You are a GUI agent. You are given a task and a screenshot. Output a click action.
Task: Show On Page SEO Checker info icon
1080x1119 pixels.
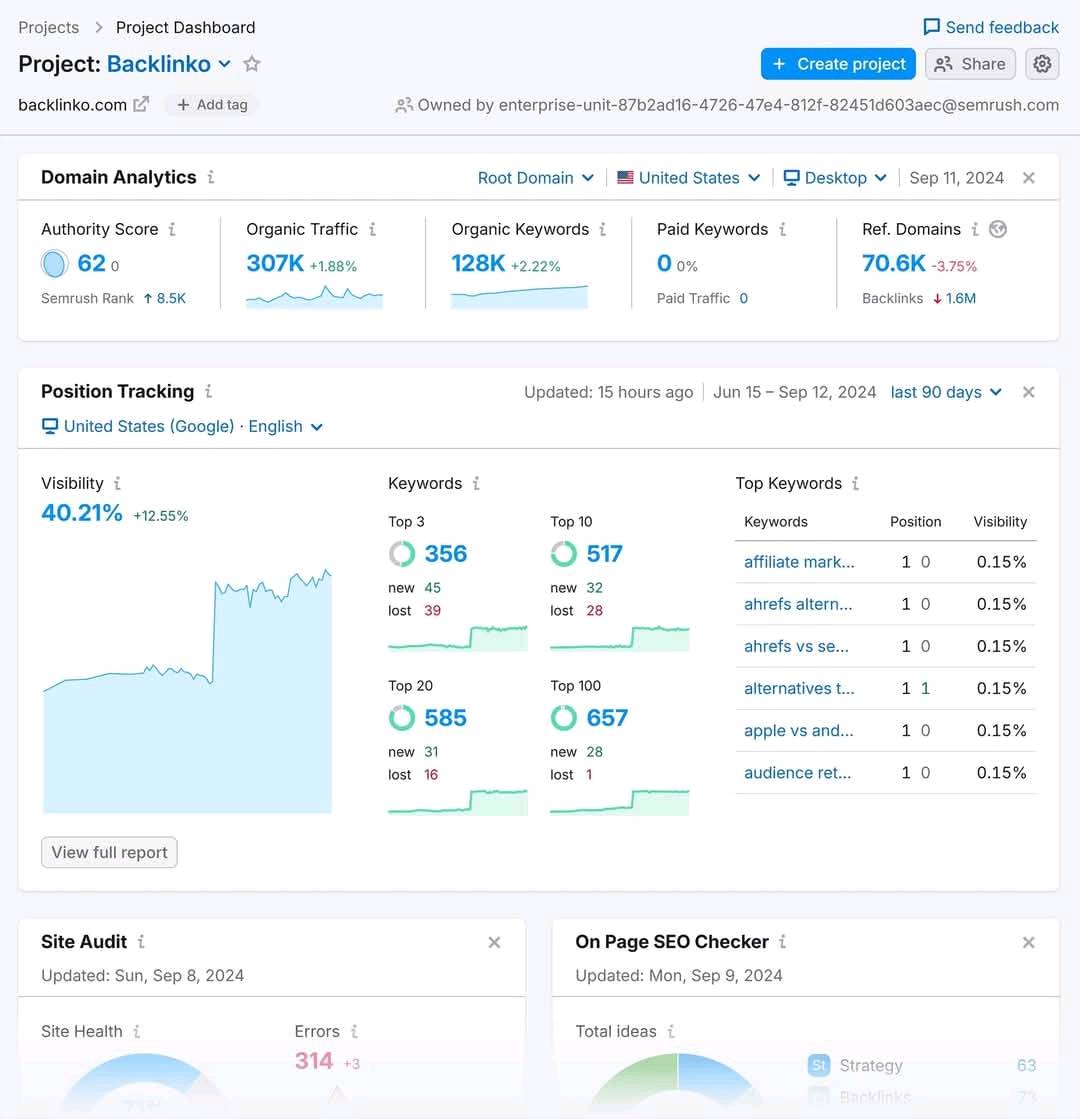(x=783, y=941)
